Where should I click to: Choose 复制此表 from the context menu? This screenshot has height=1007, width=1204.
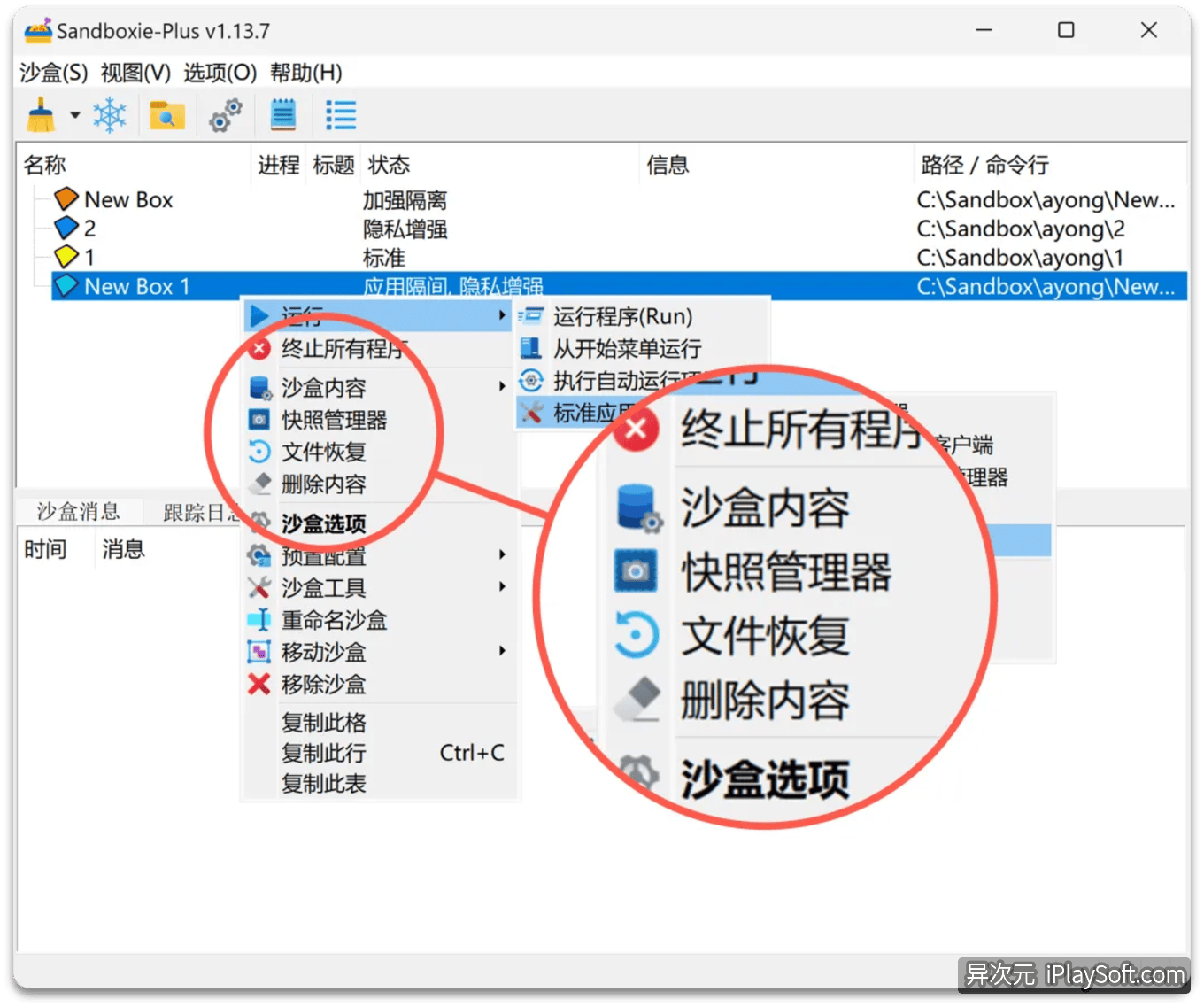click(324, 784)
